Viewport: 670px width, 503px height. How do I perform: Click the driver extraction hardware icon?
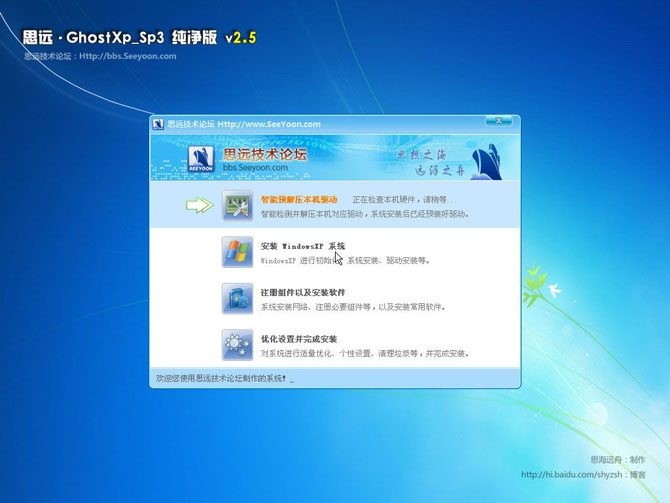(237, 206)
